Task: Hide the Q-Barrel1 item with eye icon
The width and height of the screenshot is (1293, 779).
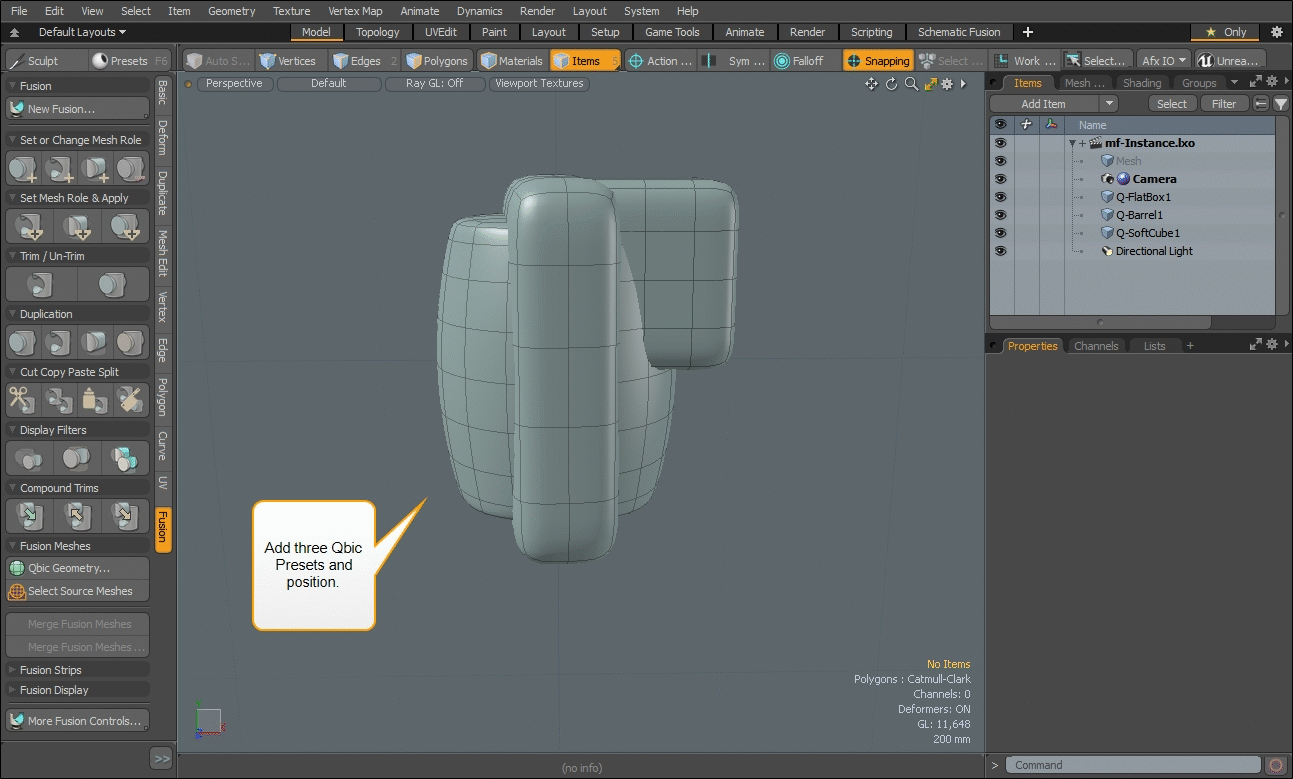Action: pyautogui.click(x=1000, y=215)
